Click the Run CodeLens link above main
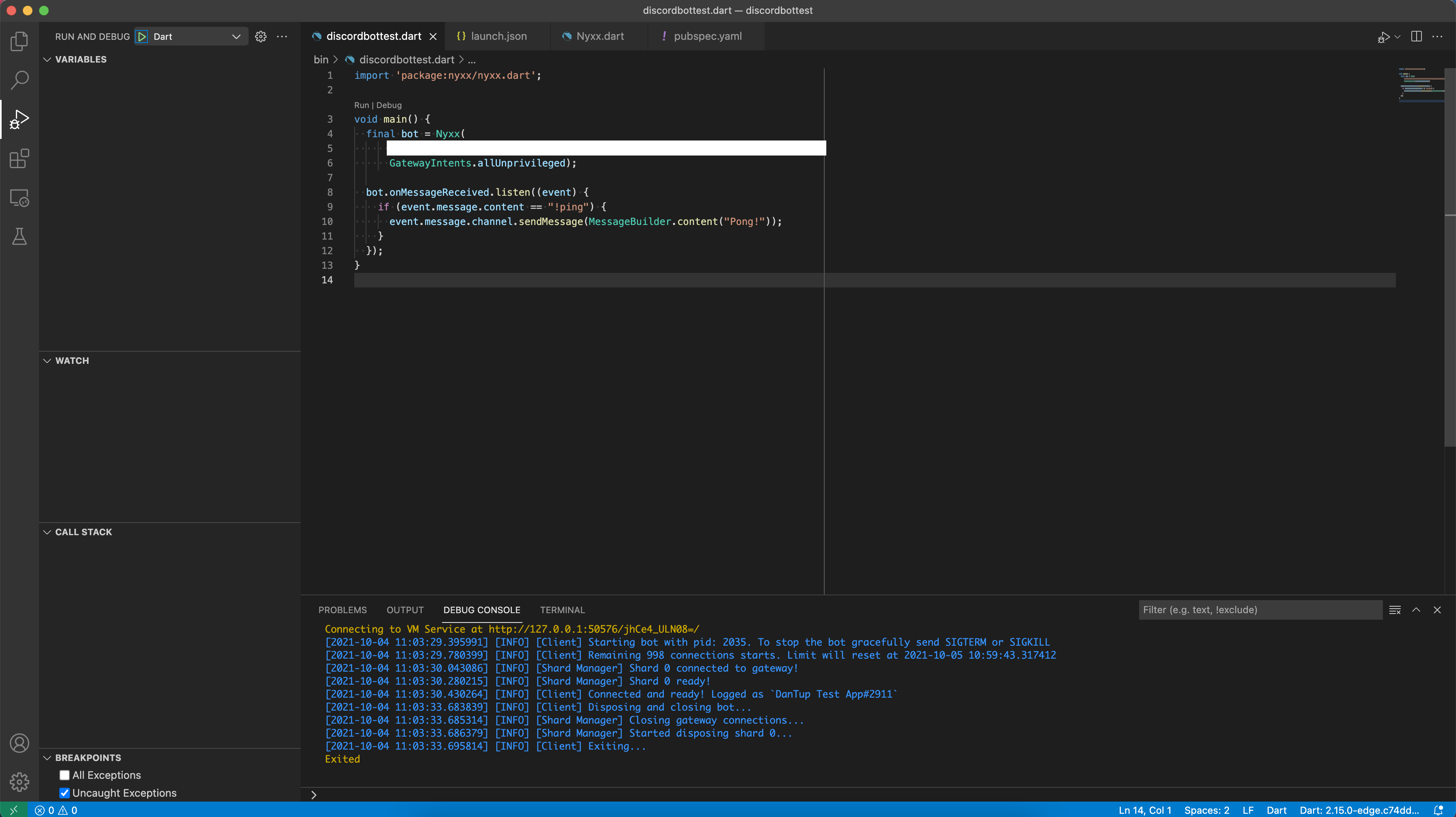This screenshot has height=817, width=1456. point(362,105)
